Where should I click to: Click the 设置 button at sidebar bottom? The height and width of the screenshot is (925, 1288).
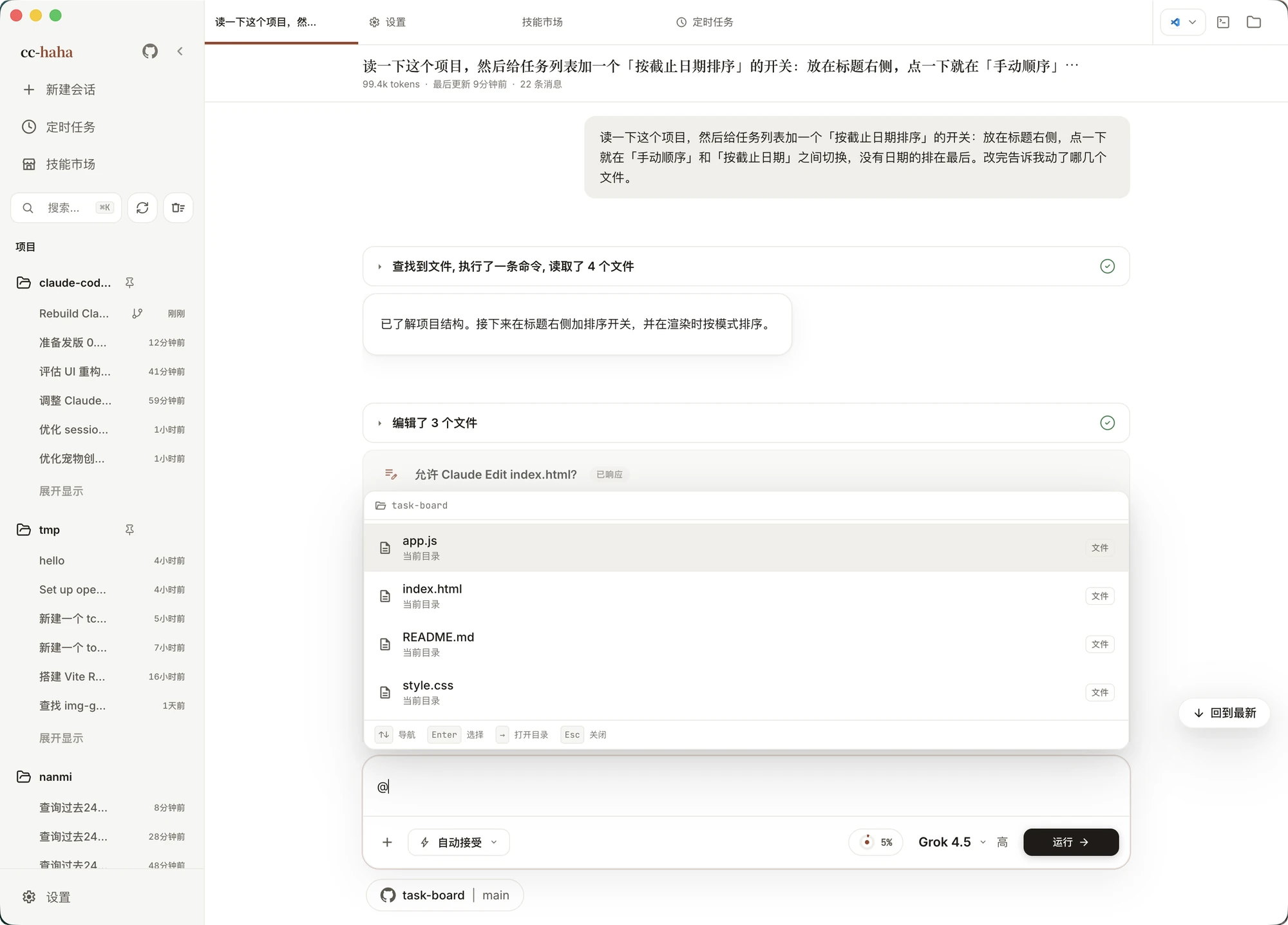pos(46,897)
